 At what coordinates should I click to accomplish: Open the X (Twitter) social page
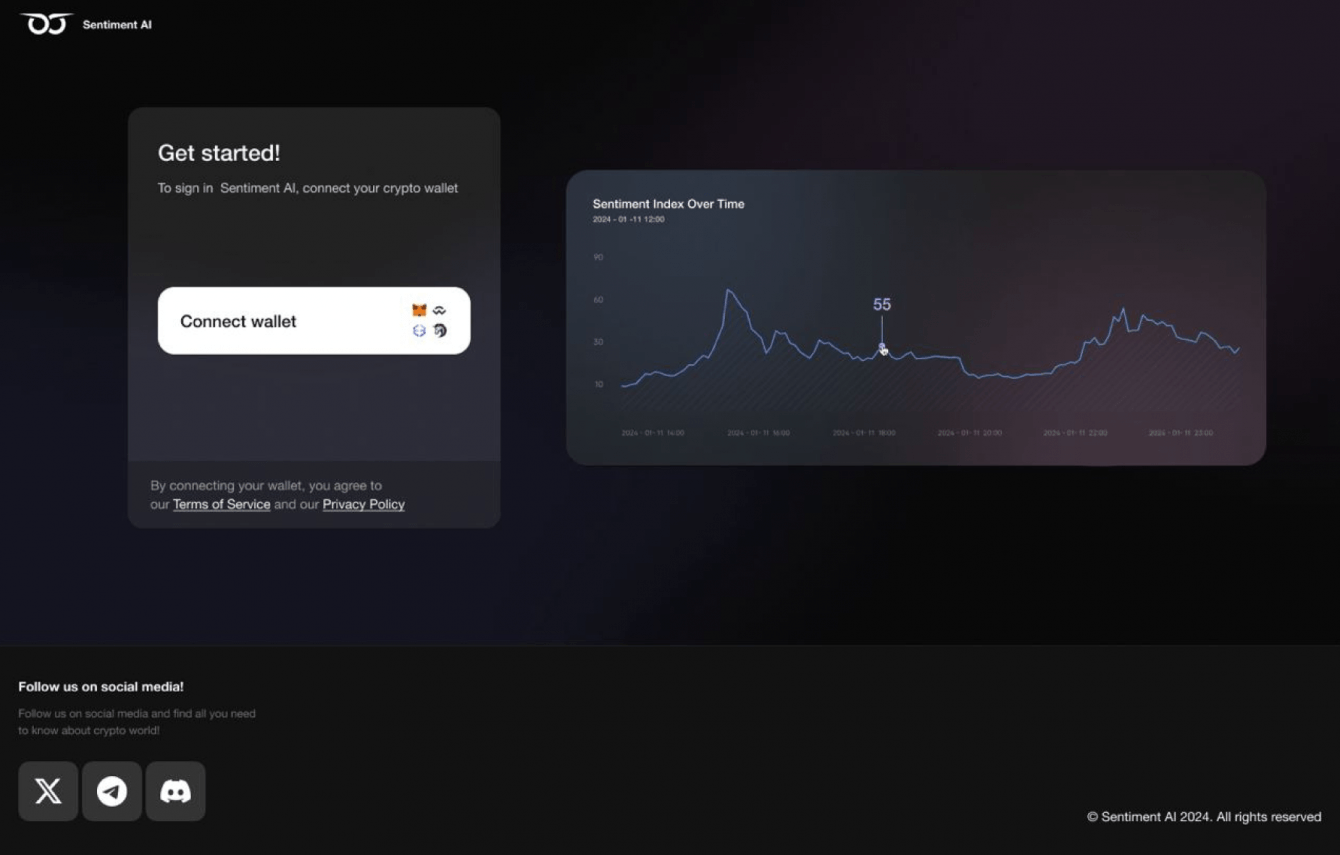48,791
